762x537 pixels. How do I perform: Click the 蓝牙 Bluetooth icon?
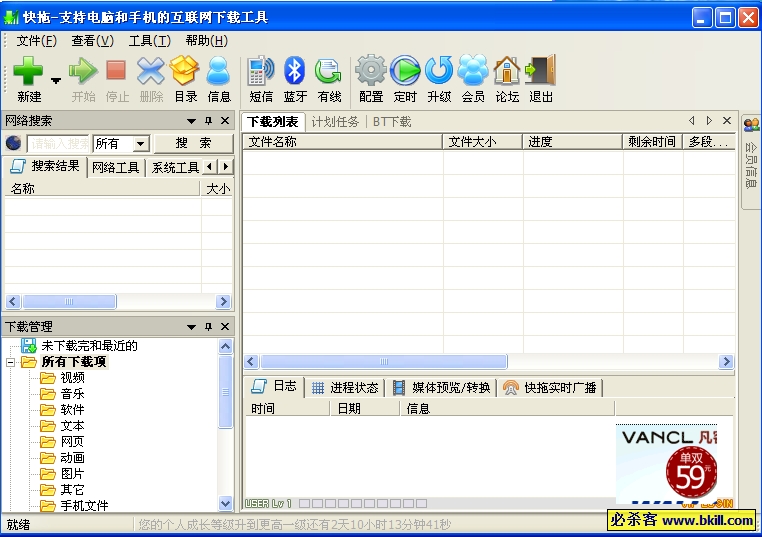point(294,71)
